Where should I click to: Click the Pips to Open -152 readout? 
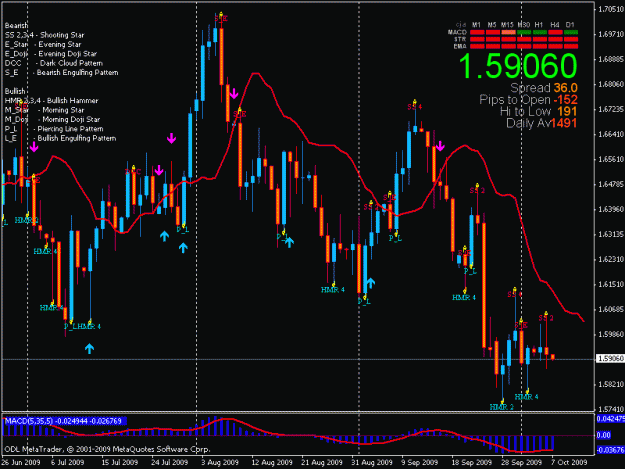pyautogui.click(x=528, y=100)
